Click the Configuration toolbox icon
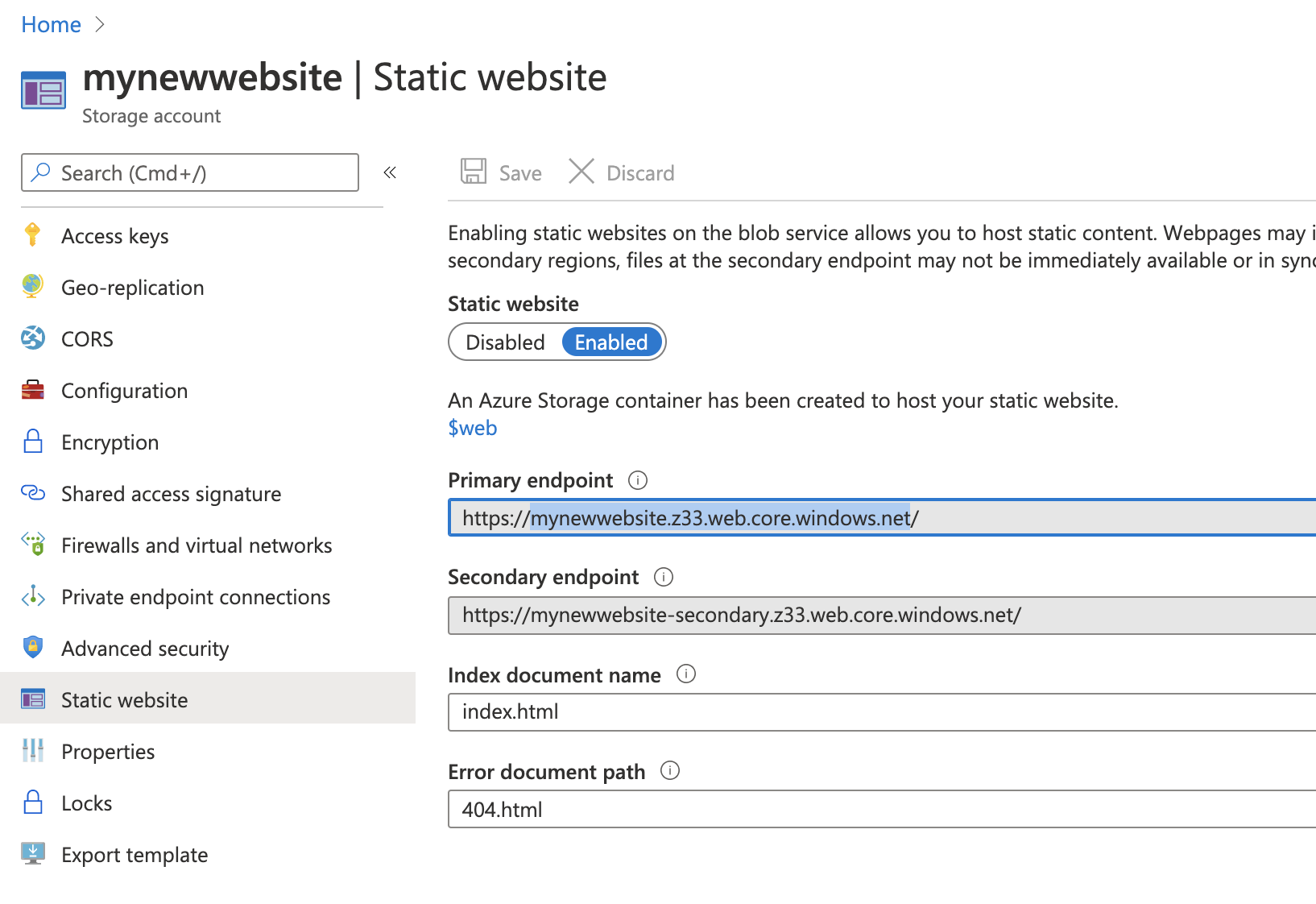 [x=33, y=390]
